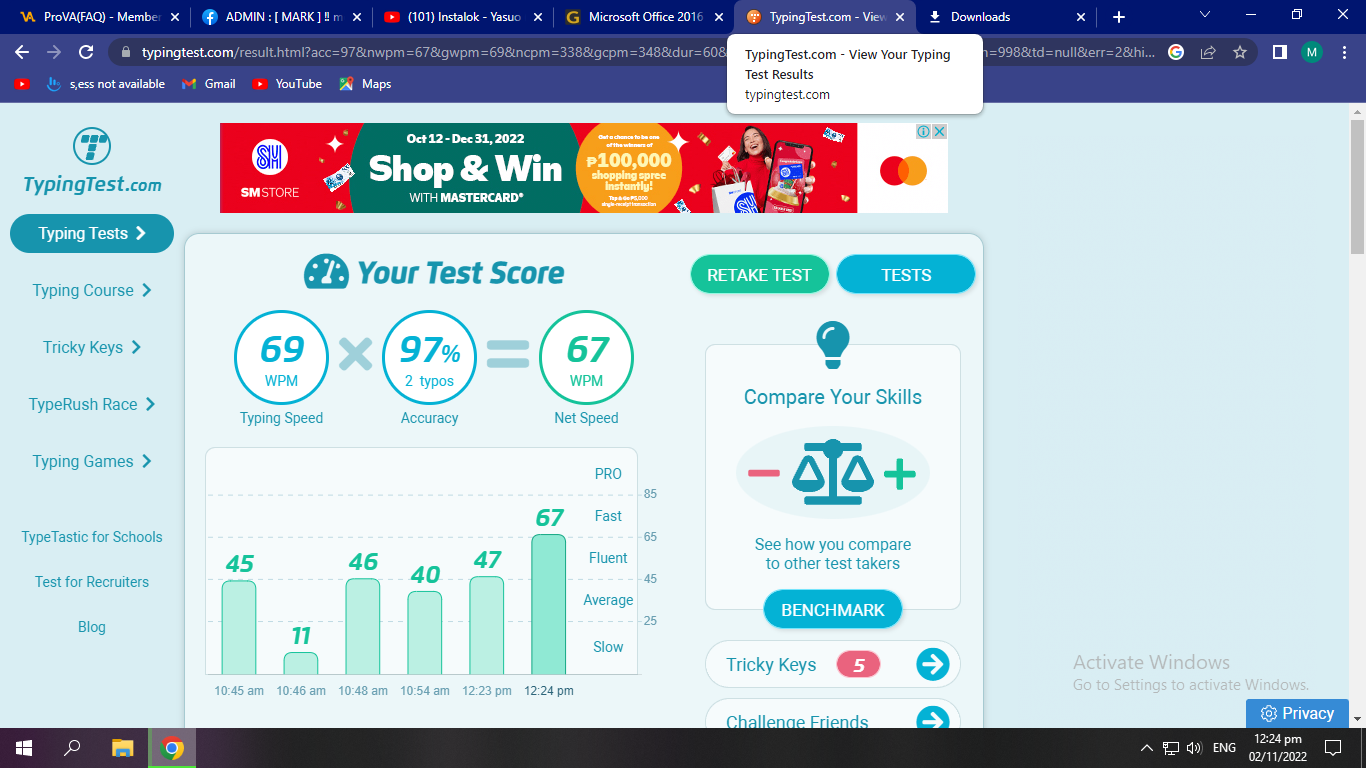
Task: Open the Typing Games menu
Action: (x=92, y=461)
